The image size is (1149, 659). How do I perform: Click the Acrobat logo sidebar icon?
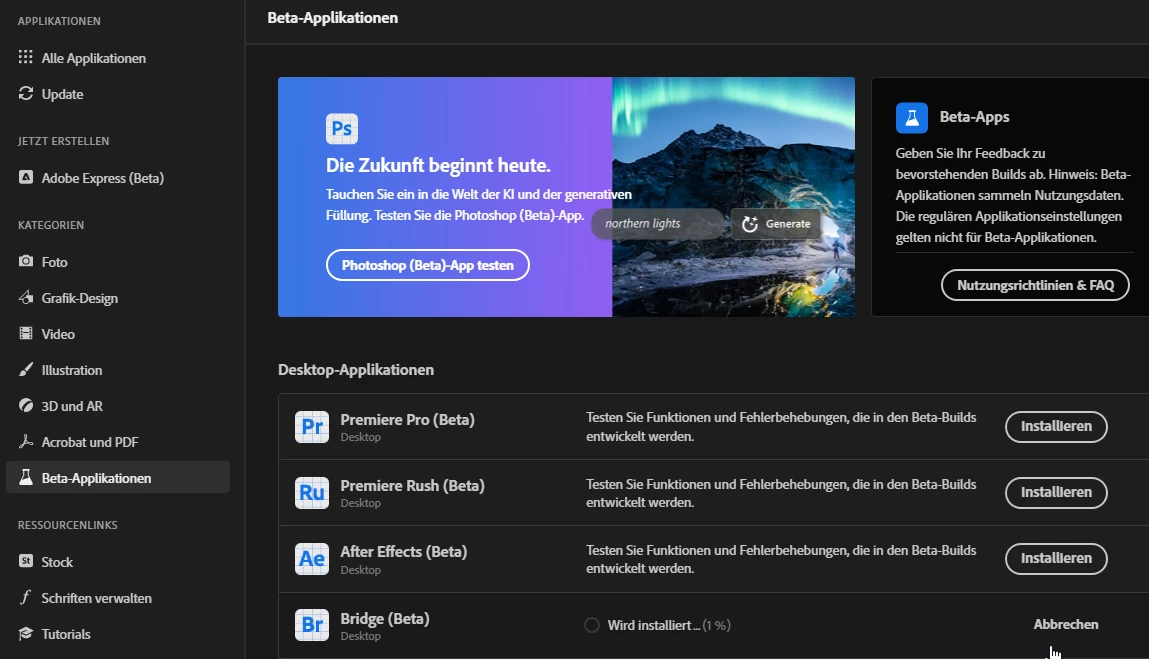point(26,441)
